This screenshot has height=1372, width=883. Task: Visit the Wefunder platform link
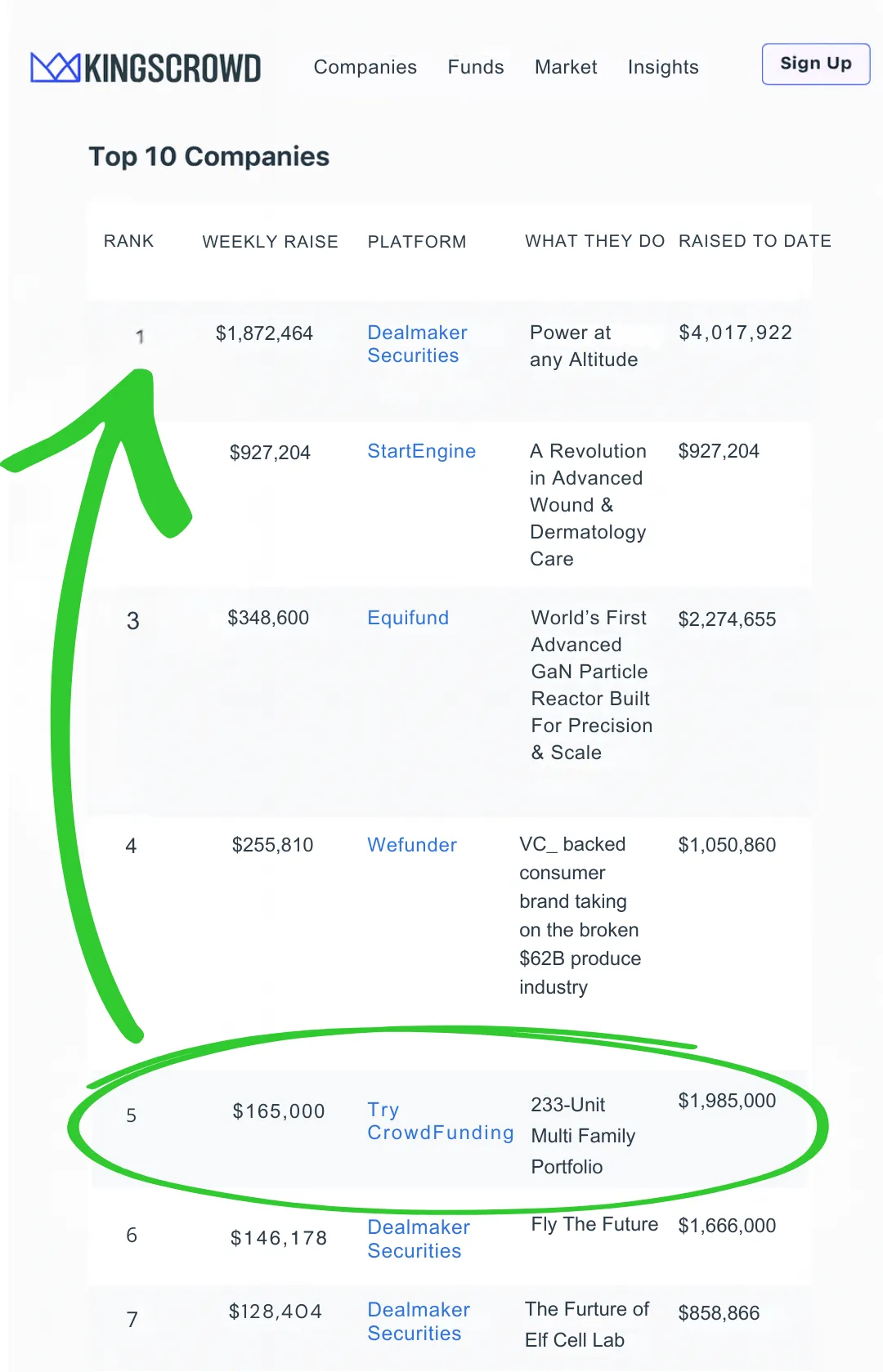(412, 845)
